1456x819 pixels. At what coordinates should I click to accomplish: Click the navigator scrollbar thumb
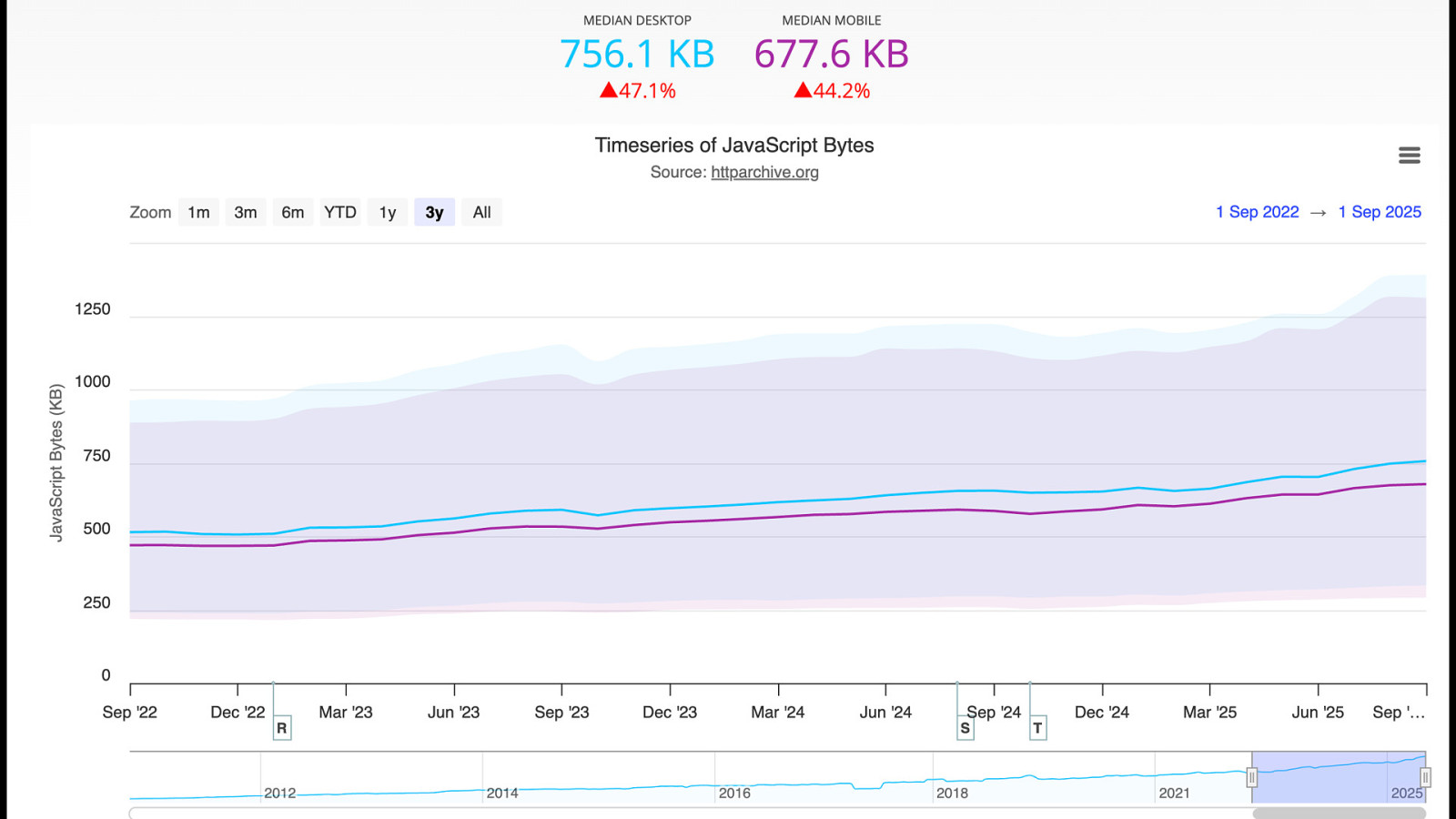pyautogui.click(x=1339, y=814)
